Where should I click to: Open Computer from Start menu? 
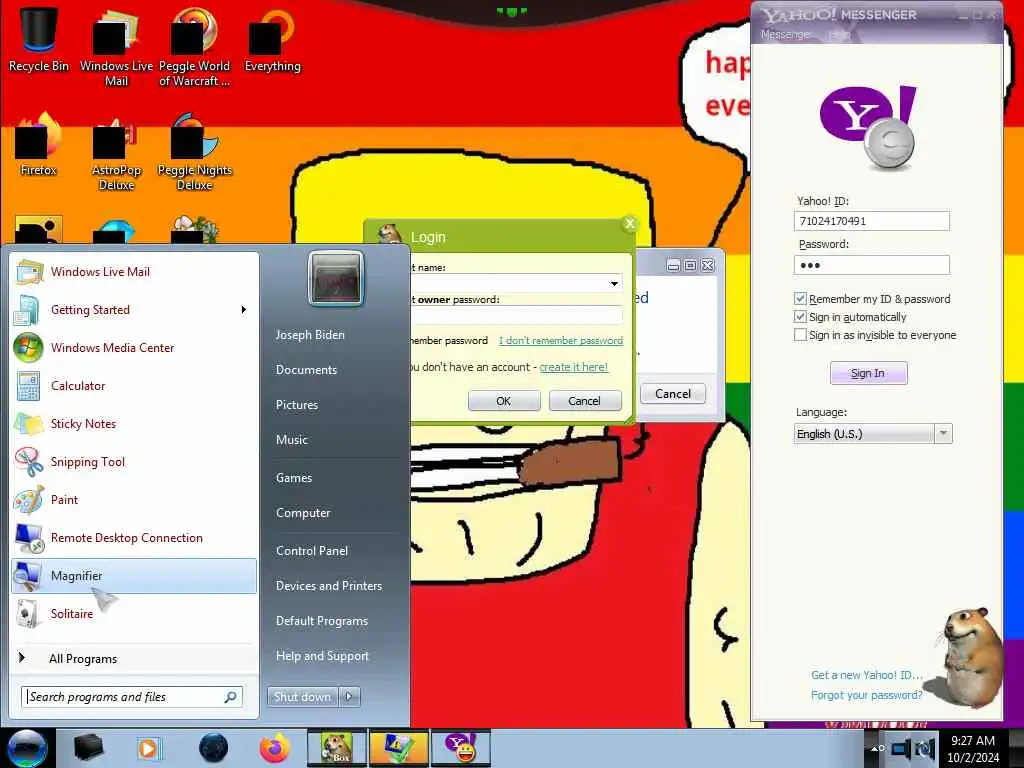(303, 513)
